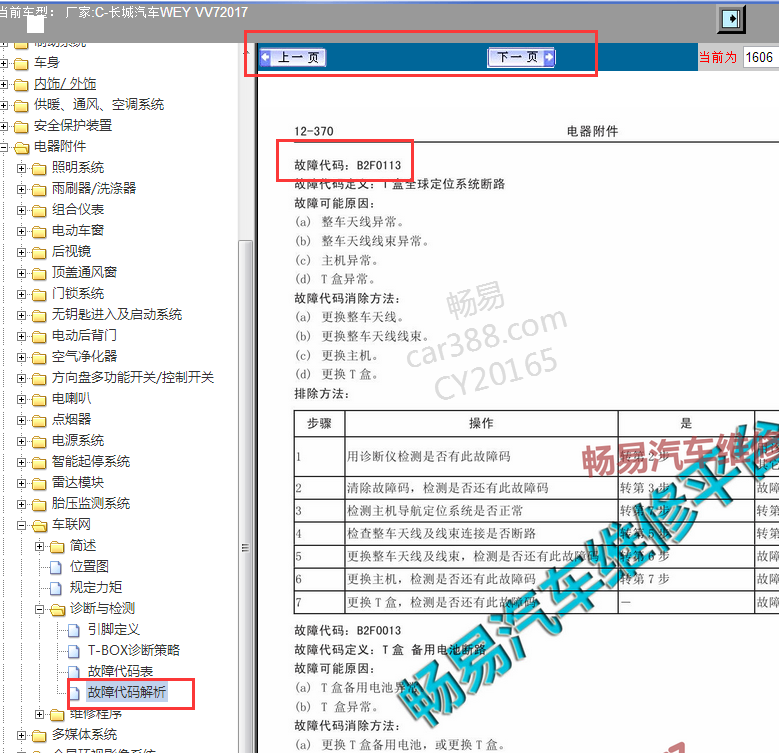Open 故障代码表 document
The height and width of the screenshot is (753, 779).
click(x=120, y=671)
